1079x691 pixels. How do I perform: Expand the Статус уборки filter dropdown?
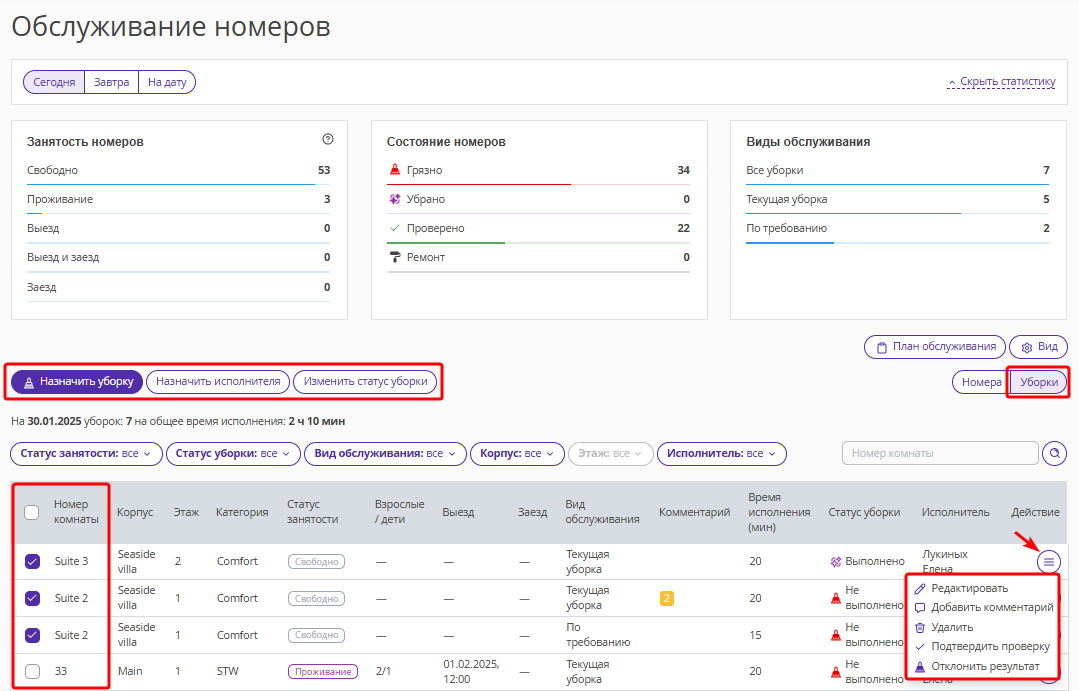(233, 454)
